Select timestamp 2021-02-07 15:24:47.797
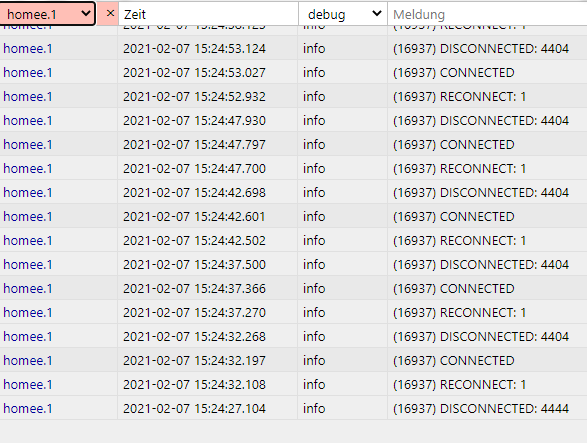The image size is (587, 443). click(x=194, y=145)
